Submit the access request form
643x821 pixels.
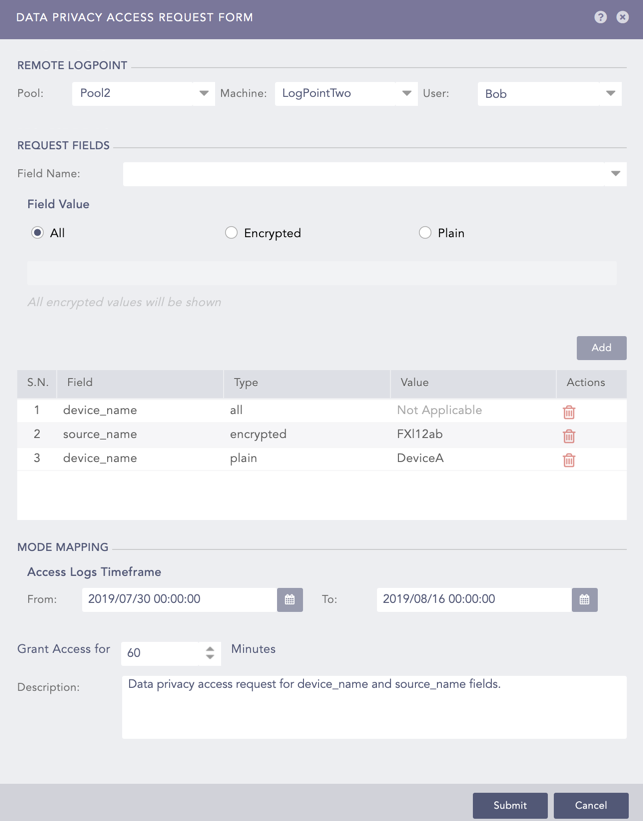click(510, 805)
